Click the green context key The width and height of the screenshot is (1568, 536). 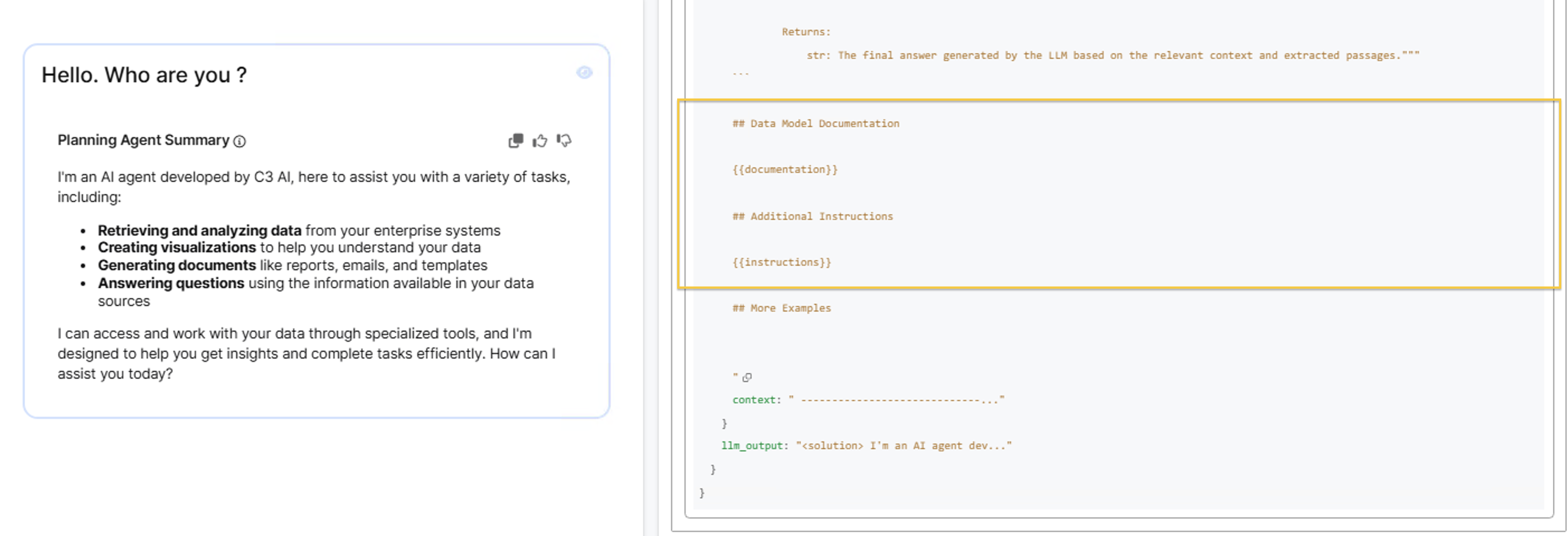click(754, 399)
